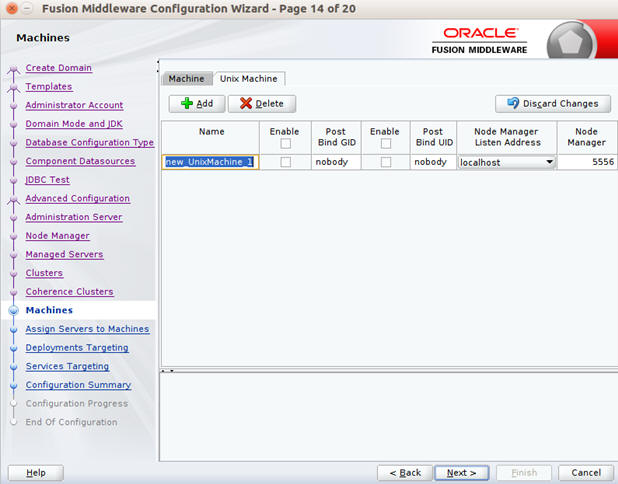Click the Oracle pentagon logo emblem
This screenshot has height=484, width=618.
(570, 42)
